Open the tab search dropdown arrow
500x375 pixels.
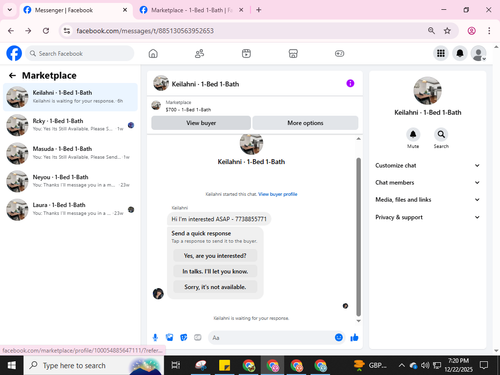10,10
